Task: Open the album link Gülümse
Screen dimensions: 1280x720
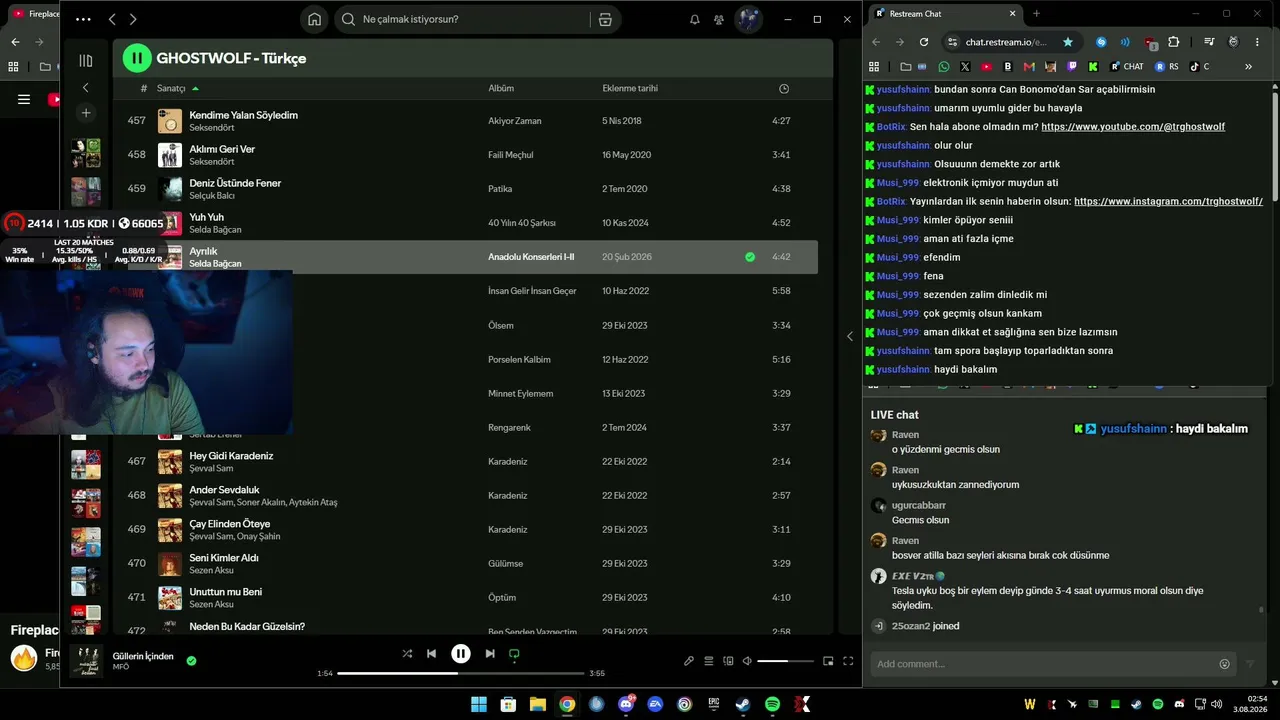Action: tap(505, 564)
